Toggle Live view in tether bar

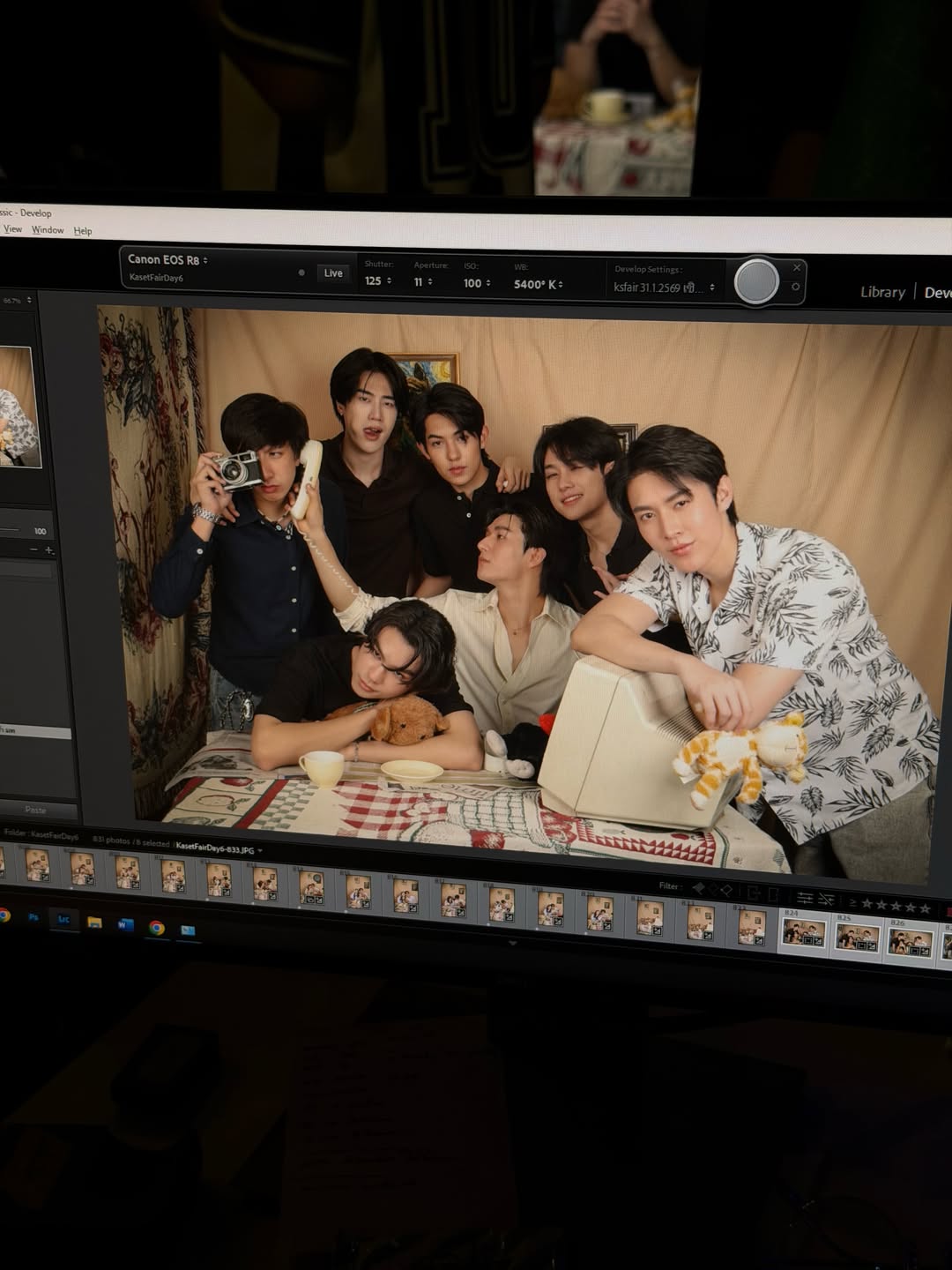[332, 273]
